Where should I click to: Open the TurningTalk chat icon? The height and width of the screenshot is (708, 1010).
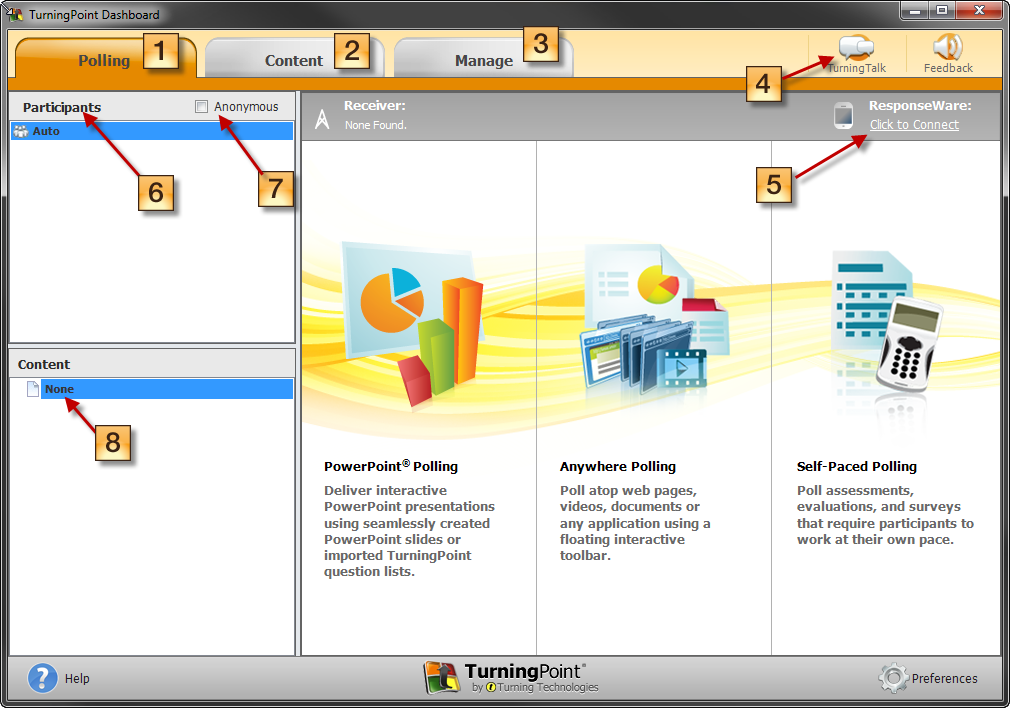(856, 47)
